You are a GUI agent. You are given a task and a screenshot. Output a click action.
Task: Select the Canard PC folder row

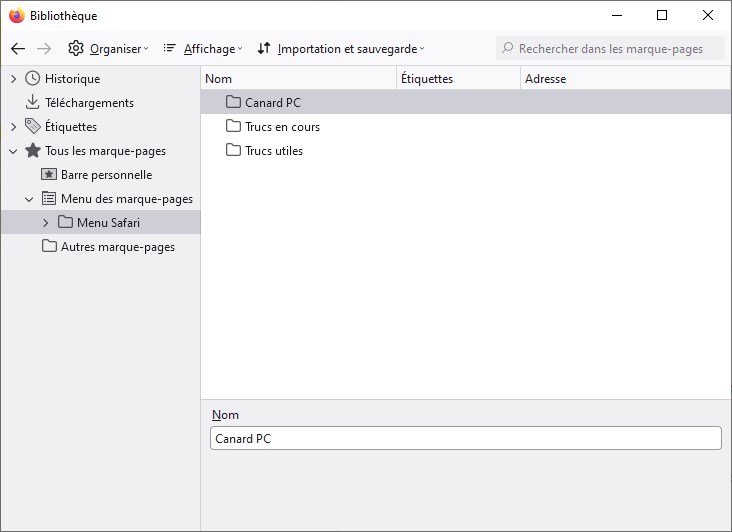(x=466, y=102)
